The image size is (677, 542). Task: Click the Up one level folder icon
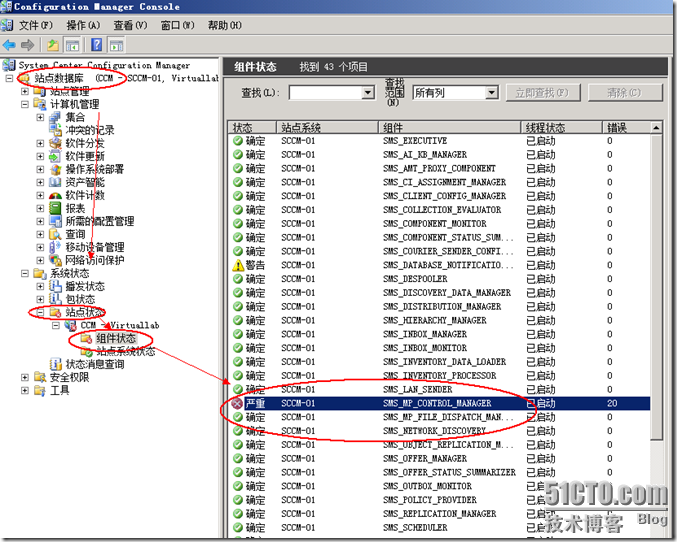coord(53,45)
